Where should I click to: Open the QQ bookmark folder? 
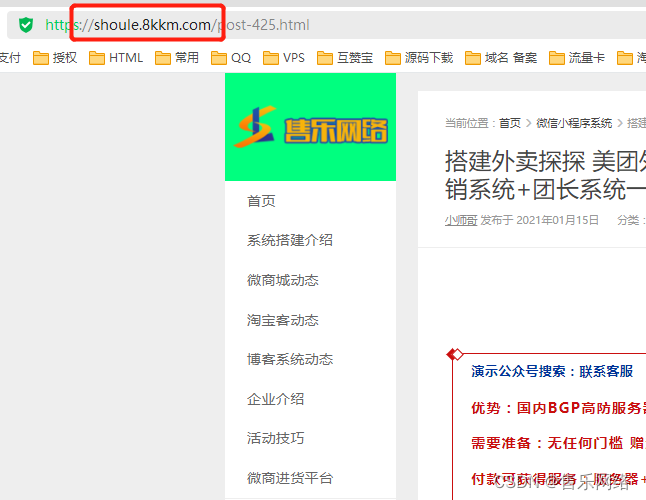[231, 58]
